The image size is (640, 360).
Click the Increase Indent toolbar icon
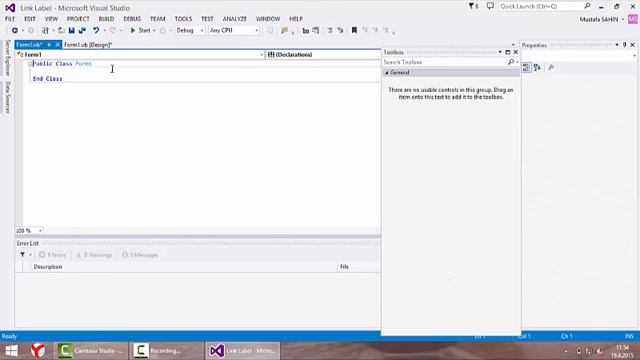coord(340,31)
